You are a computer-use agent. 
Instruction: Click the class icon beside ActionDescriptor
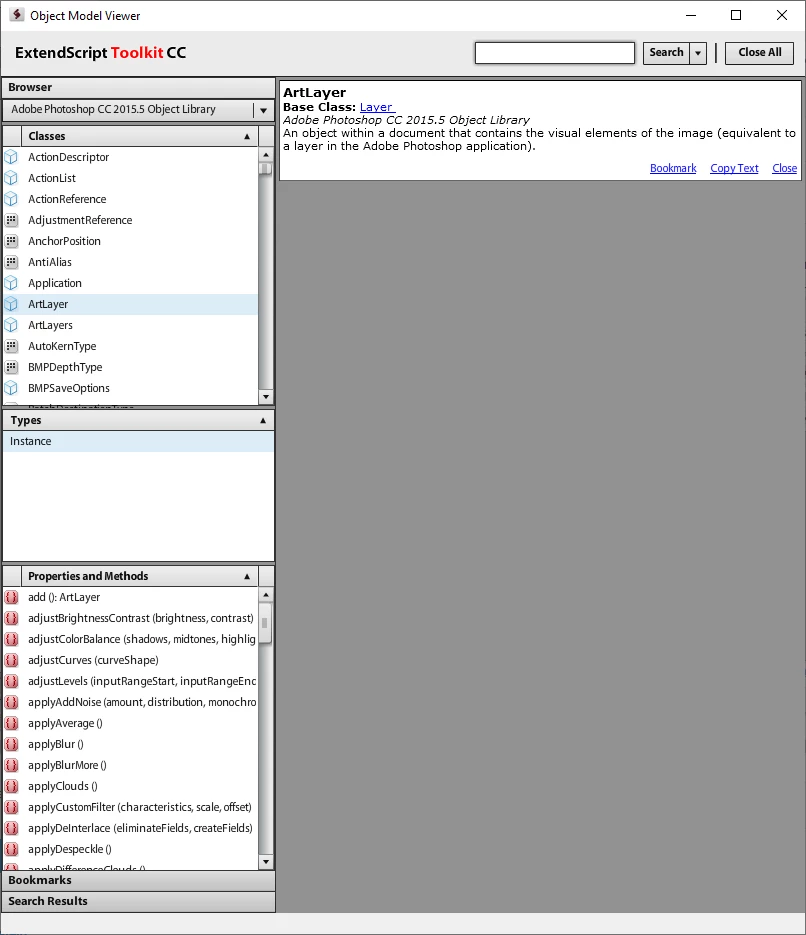(11, 157)
